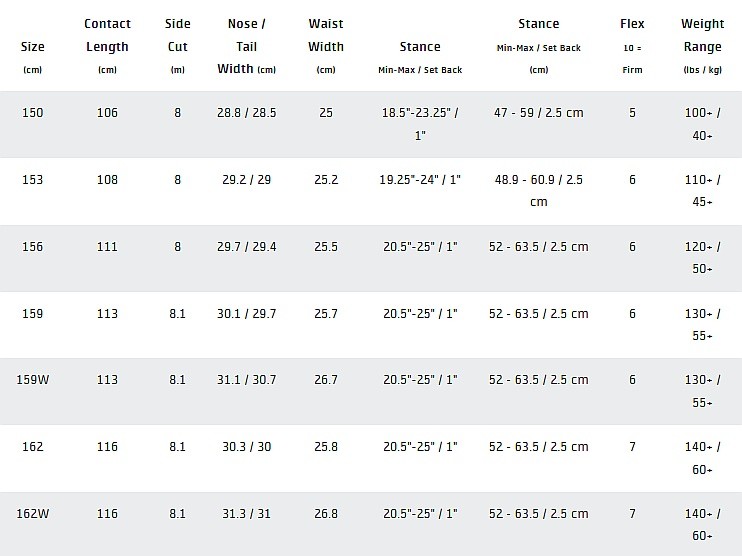Click the Size column header
Screen dimensions: 742x556
[32, 46]
